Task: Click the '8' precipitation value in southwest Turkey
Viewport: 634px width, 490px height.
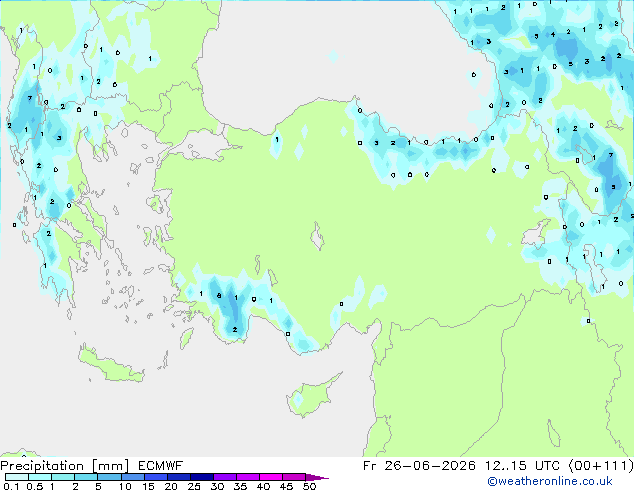Action: coord(219,296)
